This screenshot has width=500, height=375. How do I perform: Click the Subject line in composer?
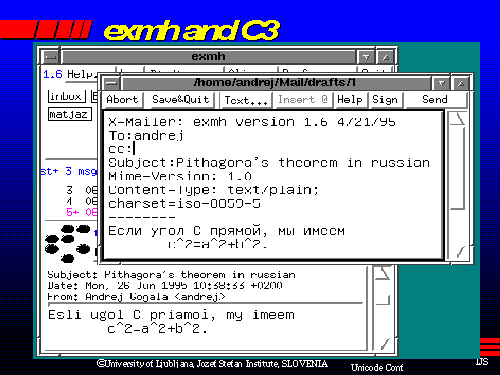click(x=269, y=163)
